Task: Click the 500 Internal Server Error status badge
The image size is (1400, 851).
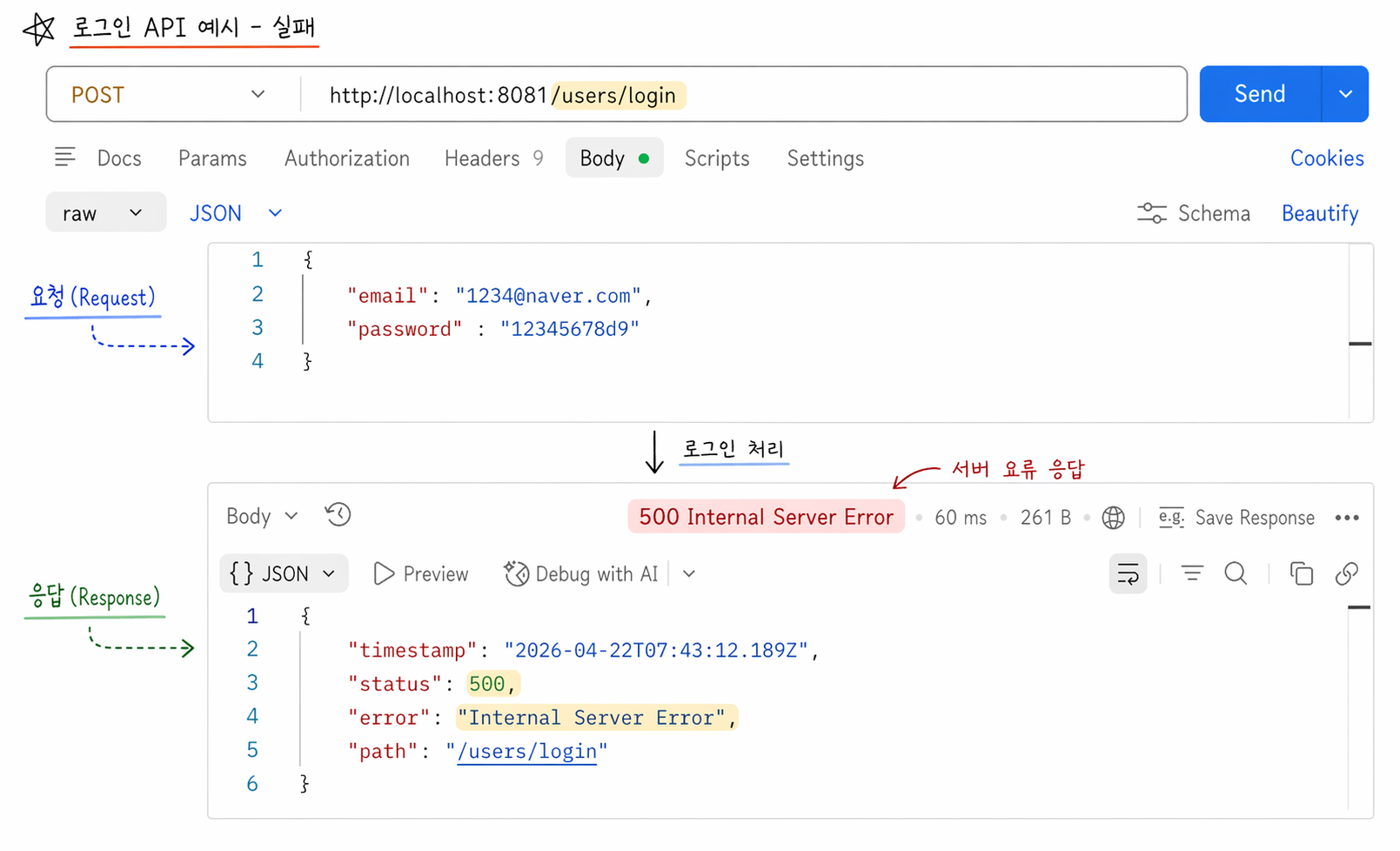Action: pyautogui.click(x=766, y=517)
